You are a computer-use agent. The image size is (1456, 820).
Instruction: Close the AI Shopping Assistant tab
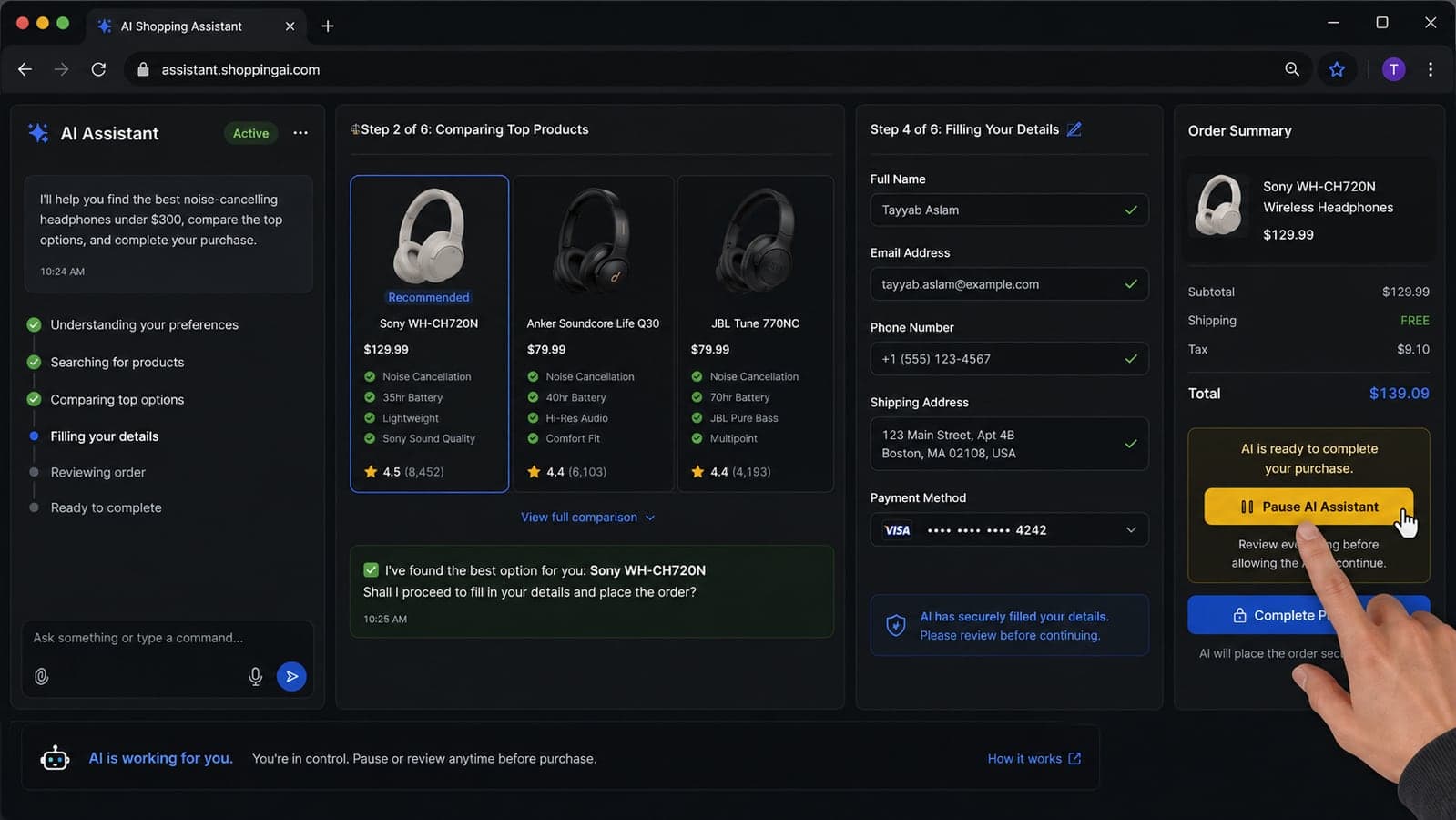290,26
